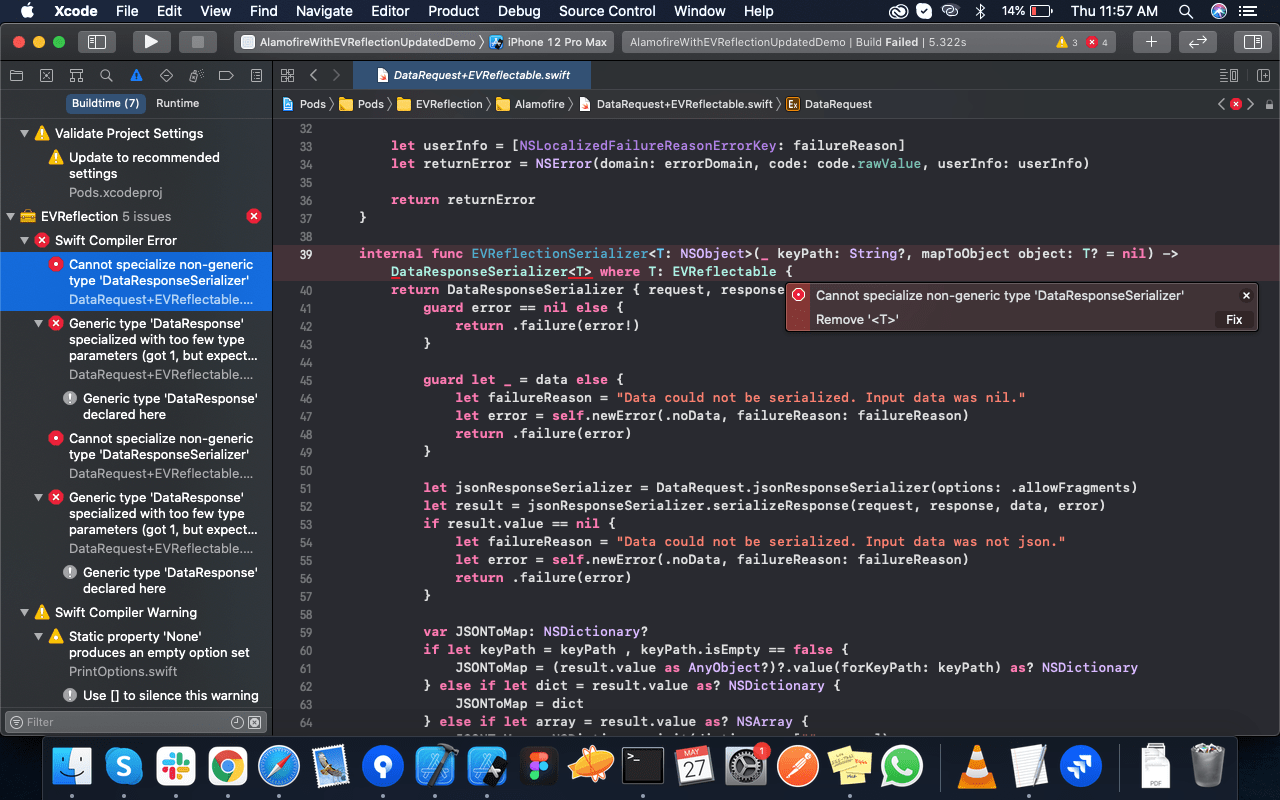This screenshot has height=800, width=1280.
Task: Open Postman from the Dock
Action: pos(798,766)
